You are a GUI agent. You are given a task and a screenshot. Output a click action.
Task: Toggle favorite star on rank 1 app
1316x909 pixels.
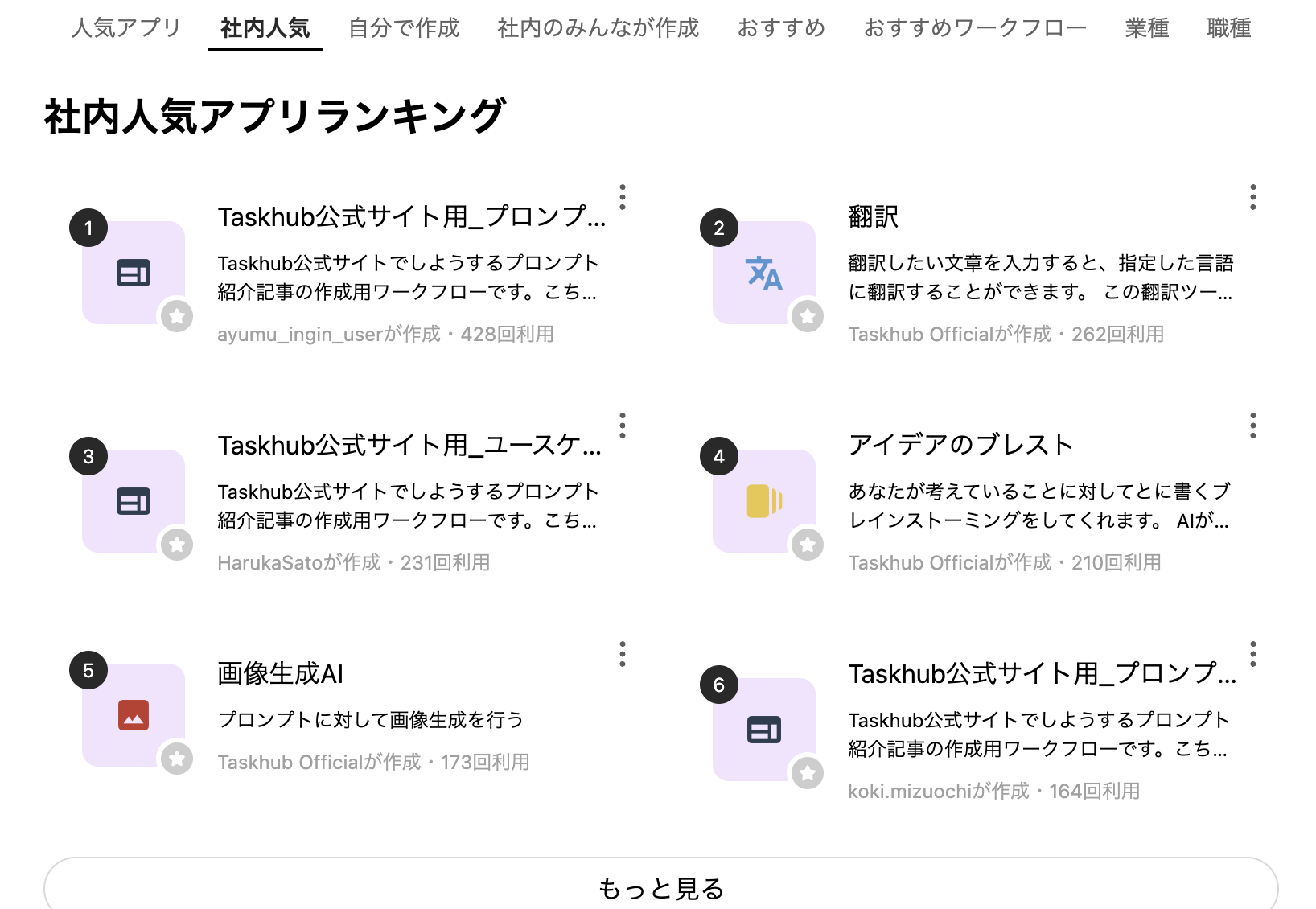coord(177,316)
